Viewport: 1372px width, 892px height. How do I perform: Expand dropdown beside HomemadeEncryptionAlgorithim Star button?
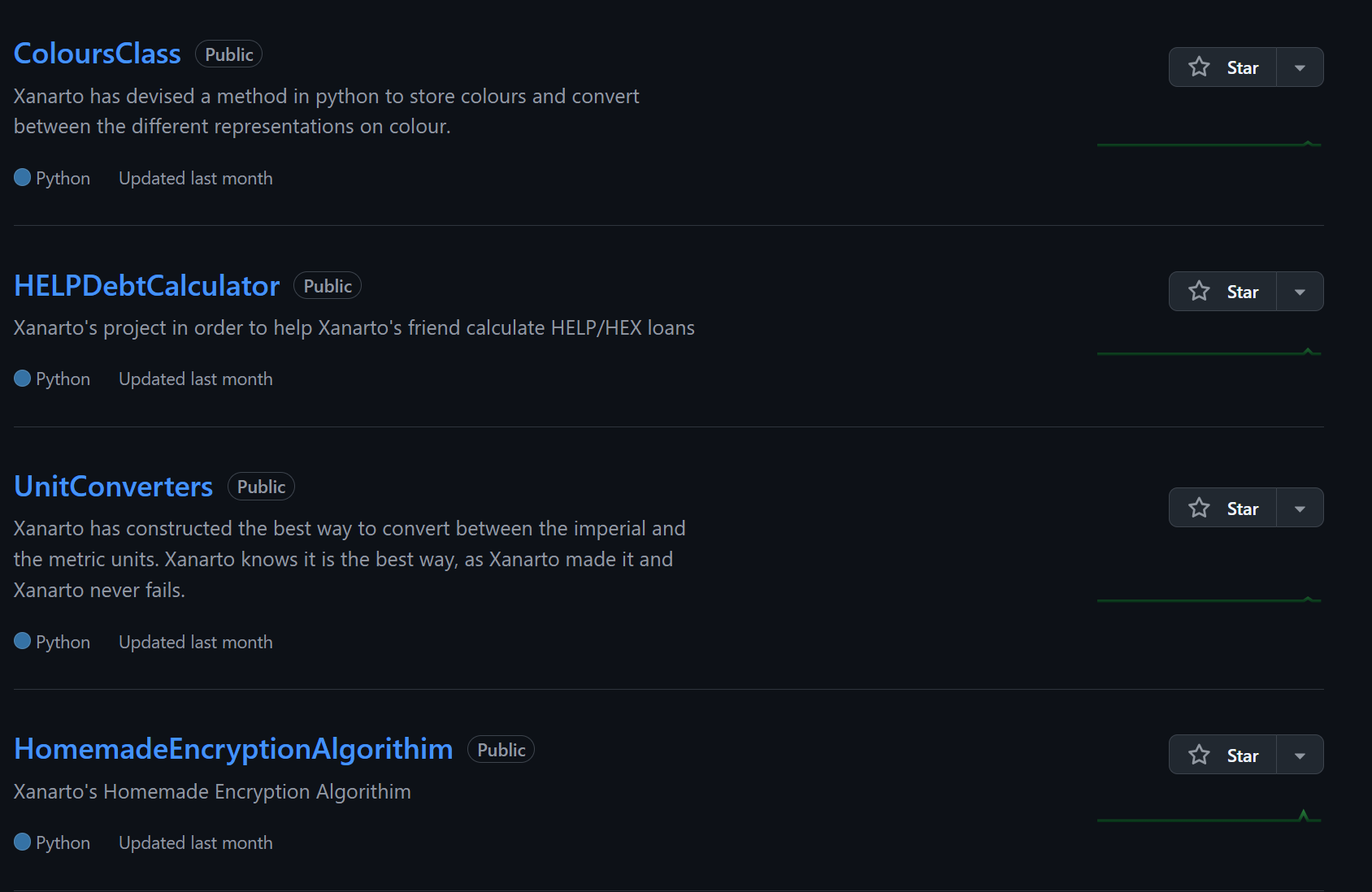tap(1300, 756)
